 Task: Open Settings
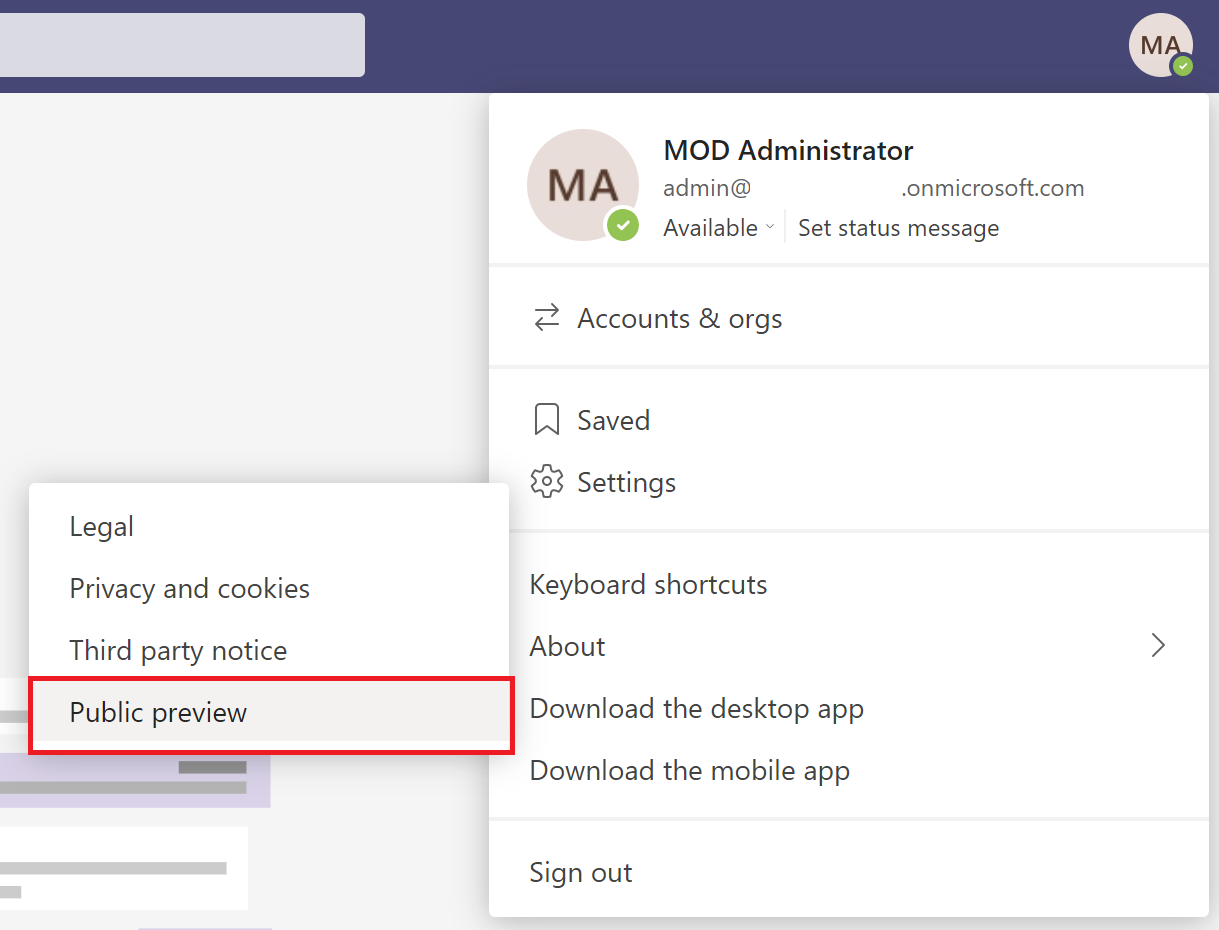point(849,482)
